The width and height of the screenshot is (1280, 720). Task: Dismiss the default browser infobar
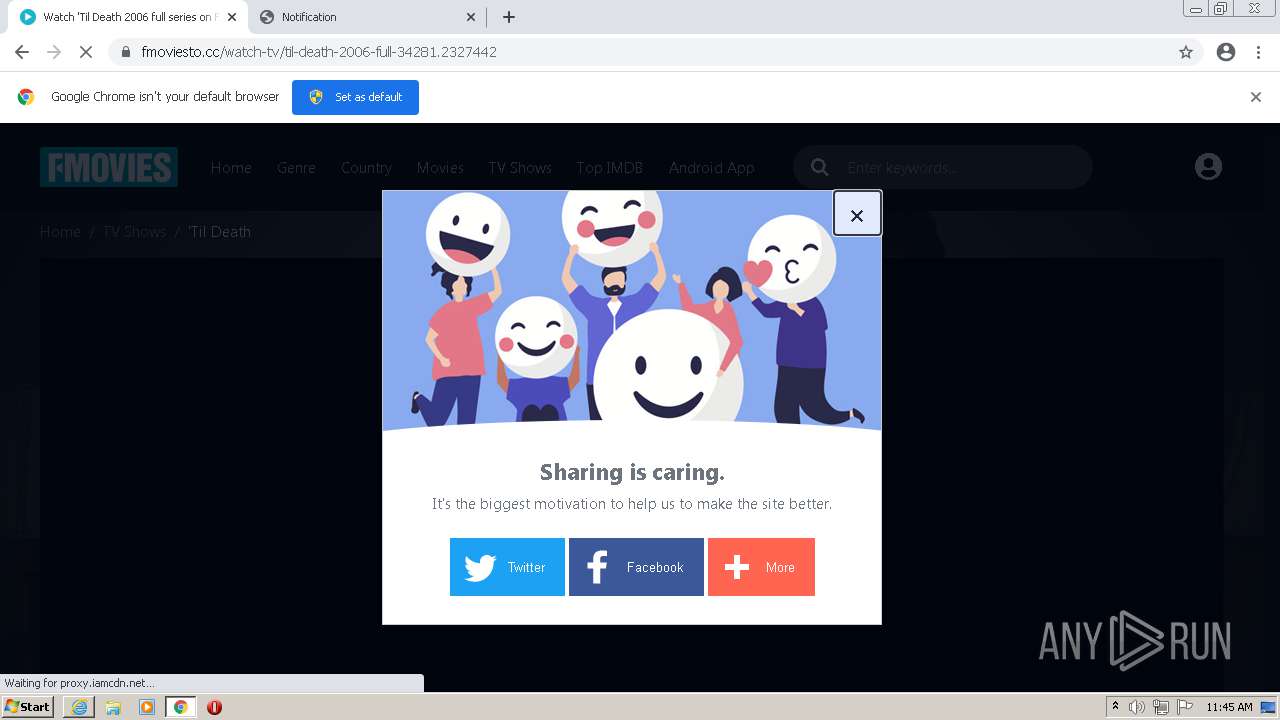1256,97
